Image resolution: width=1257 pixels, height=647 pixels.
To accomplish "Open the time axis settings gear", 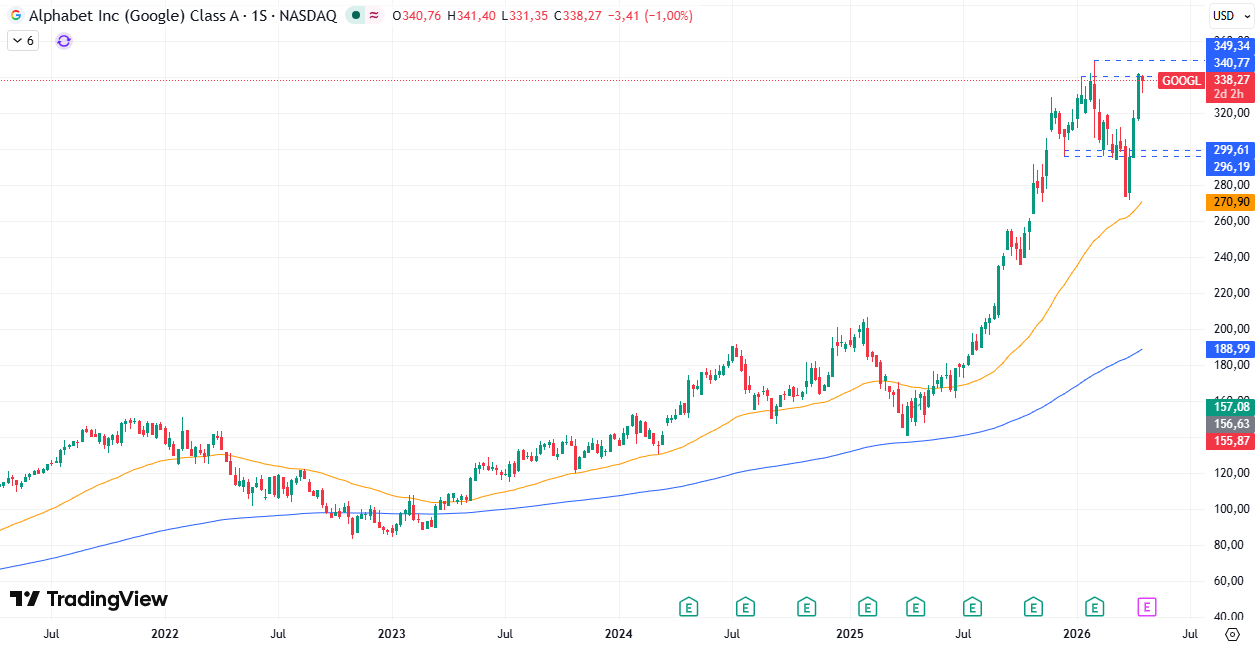I will pos(1232,634).
